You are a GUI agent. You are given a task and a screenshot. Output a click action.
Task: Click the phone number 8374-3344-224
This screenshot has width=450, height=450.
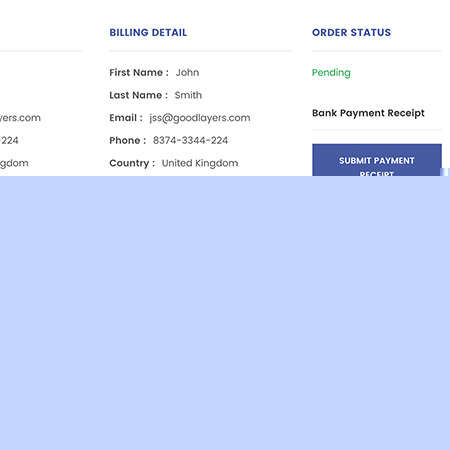tap(190, 140)
